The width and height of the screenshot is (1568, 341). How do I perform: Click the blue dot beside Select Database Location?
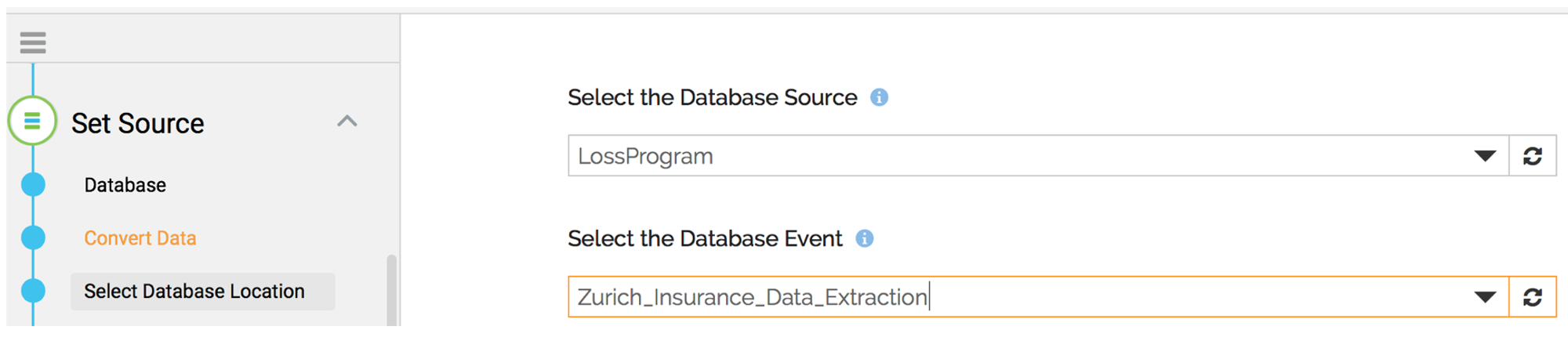[33, 291]
